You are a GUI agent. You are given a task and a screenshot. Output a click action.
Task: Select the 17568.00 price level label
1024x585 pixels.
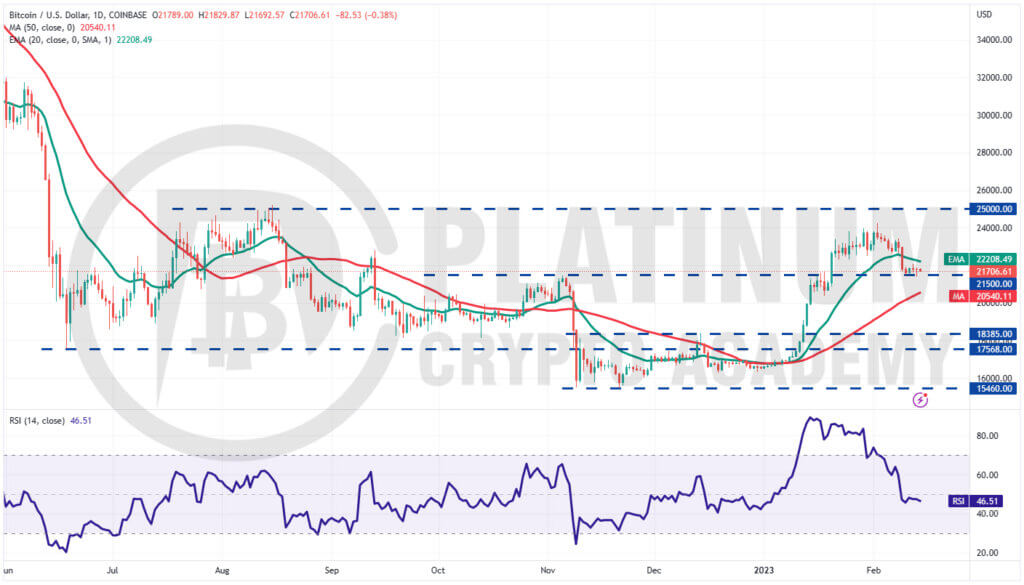(993, 349)
